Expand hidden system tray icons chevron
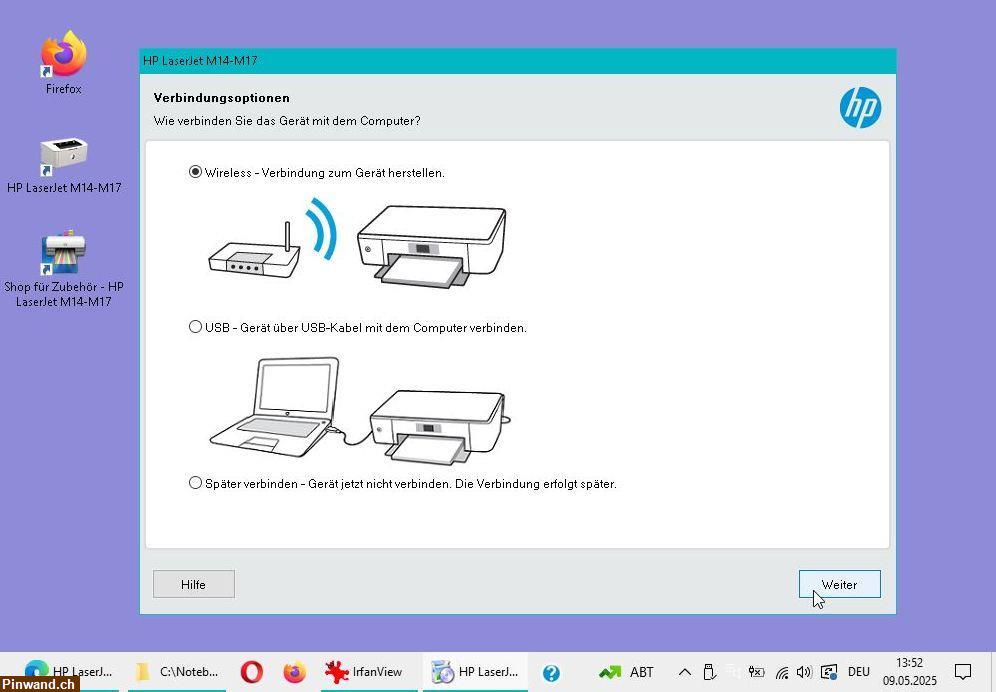The height and width of the screenshot is (692, 996). coord(685,672)
